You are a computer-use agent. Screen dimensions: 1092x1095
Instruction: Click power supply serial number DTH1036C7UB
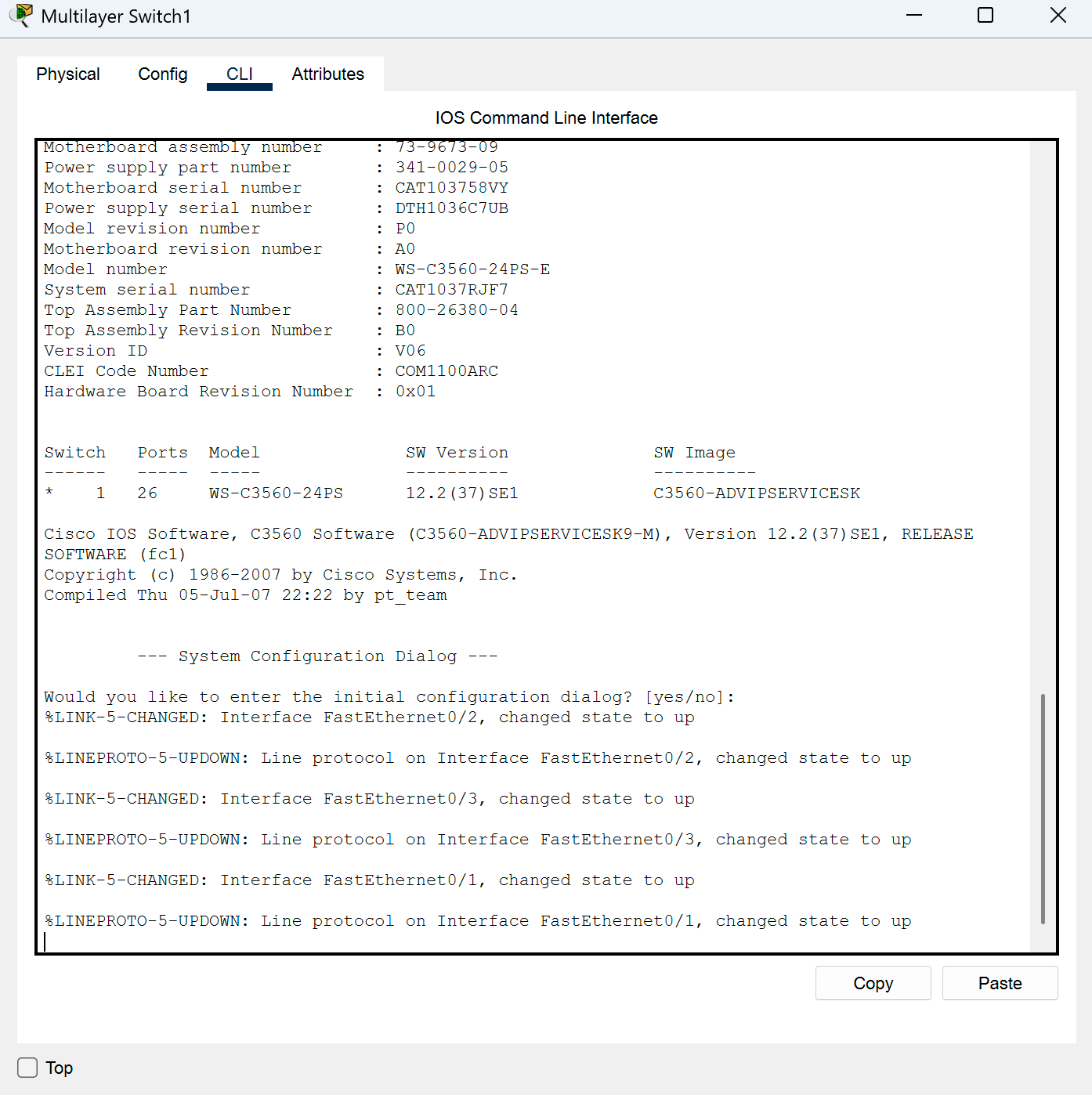pos(452,208)
